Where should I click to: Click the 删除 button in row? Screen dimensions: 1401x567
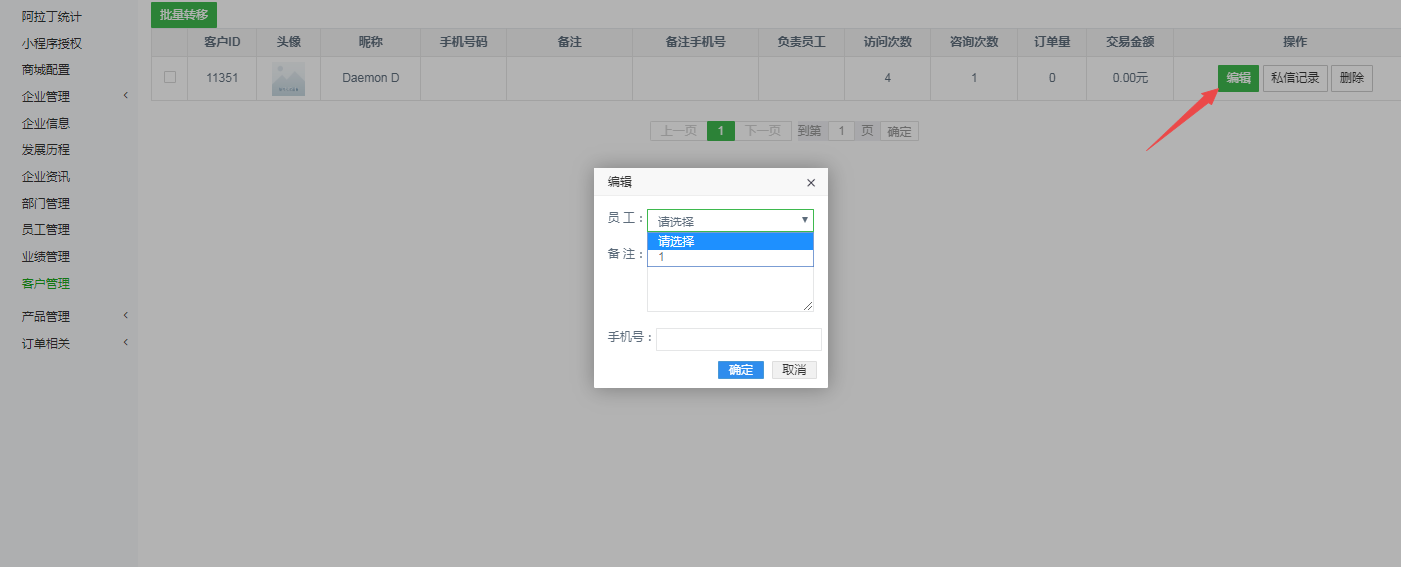[1351, 78]
